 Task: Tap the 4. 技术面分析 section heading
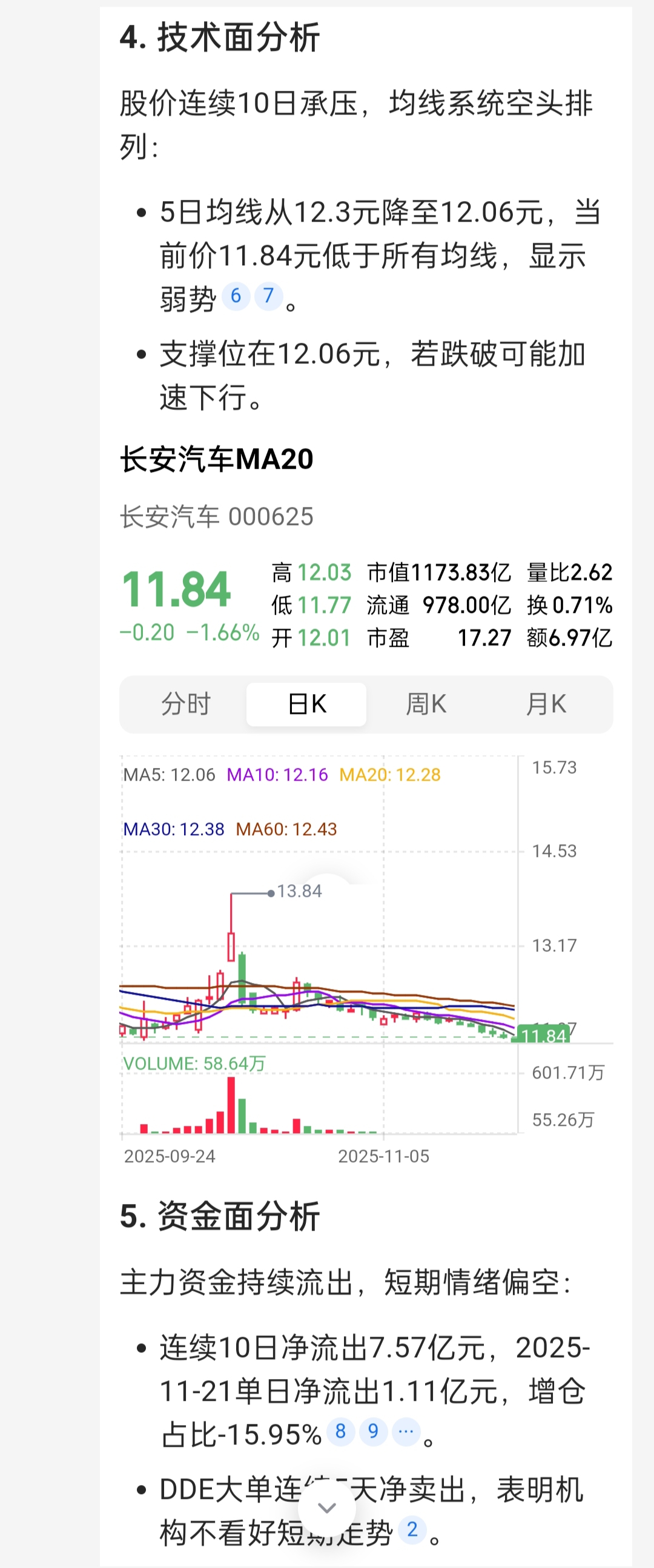click(x=220, y=37)
